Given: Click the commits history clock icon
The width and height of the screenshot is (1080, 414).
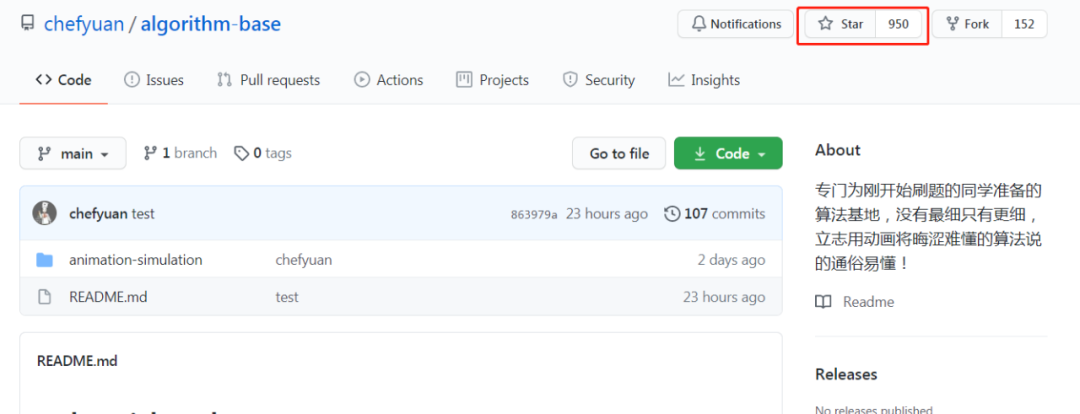Looking at the screenshot, I should (x=672, y=213).
